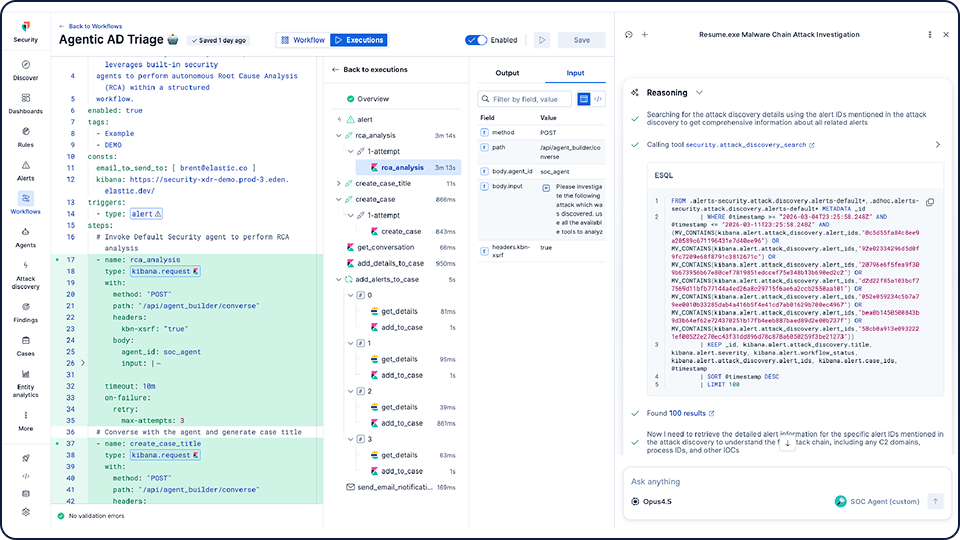The height and width of the screenshot is (540, 960).
Task: Toggle the workflow Enabled switch
Action: coord(476,40)
